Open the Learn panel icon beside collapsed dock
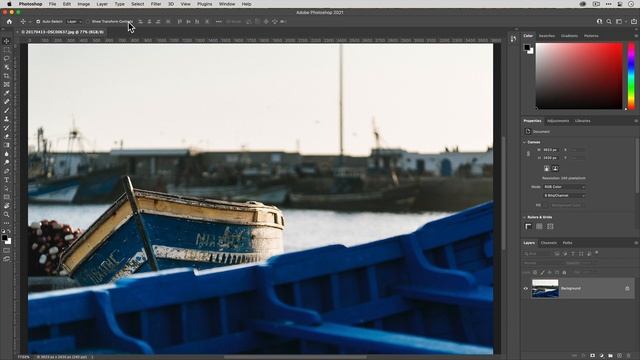The image size is (640, 360). (513, 39)
